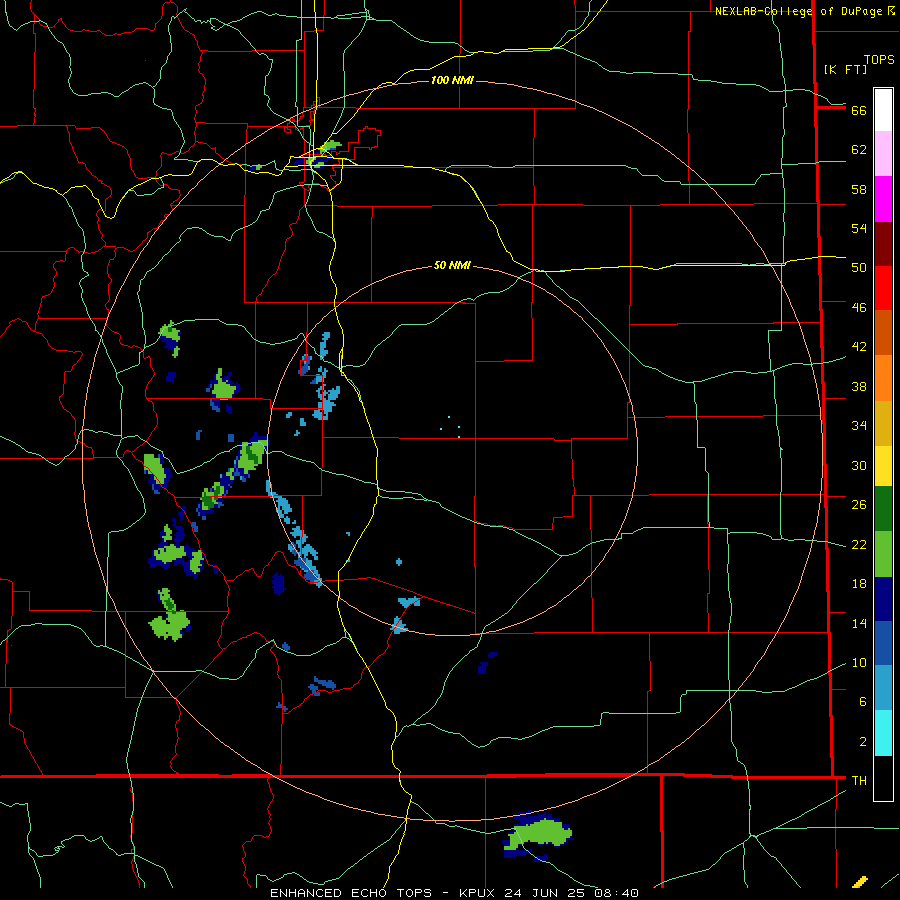900x900 pixels.
Task: Click the "10" legend value
Action: (x=859, y=663)
